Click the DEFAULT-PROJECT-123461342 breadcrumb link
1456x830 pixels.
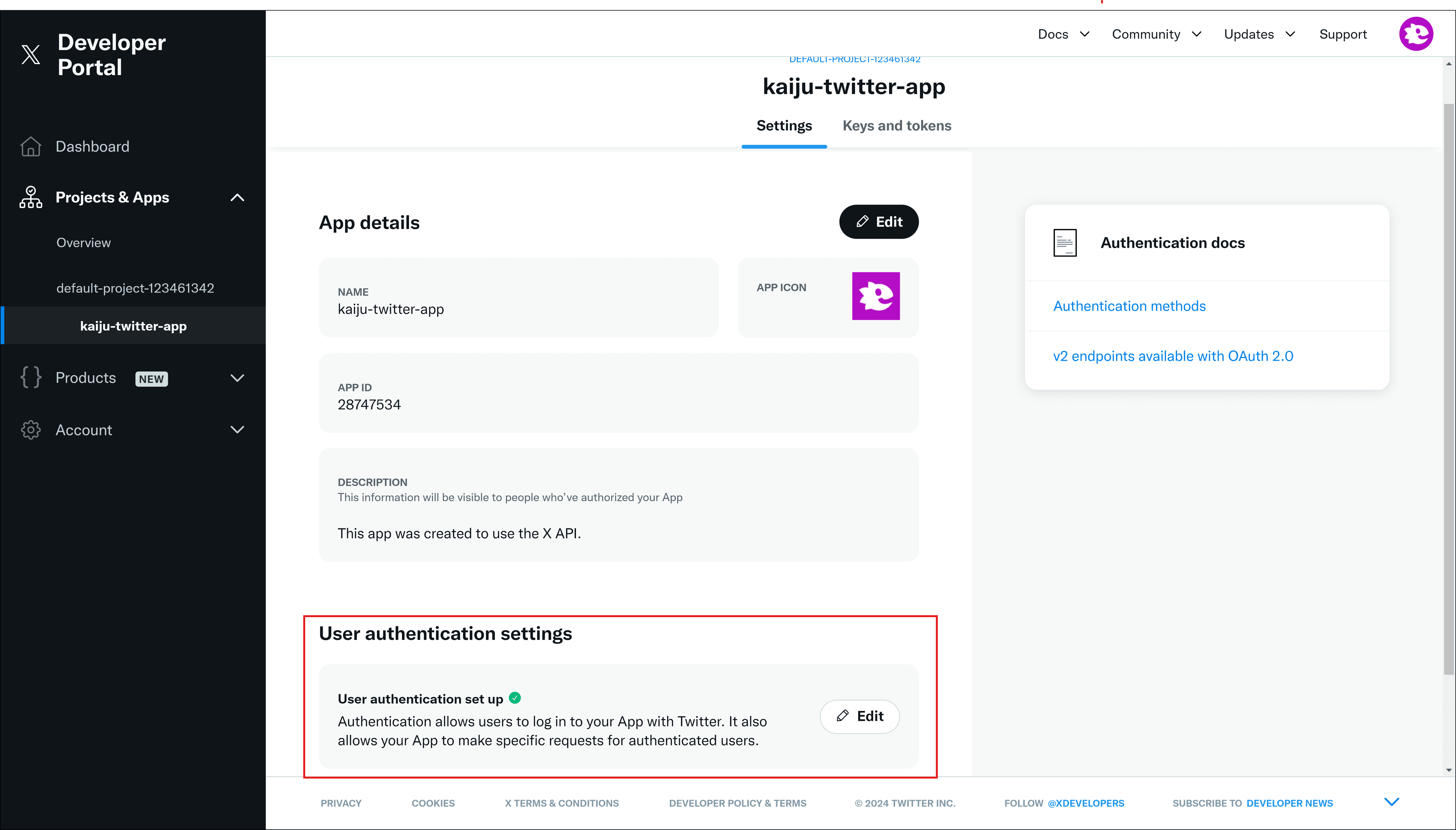click(x=855, y=59)
